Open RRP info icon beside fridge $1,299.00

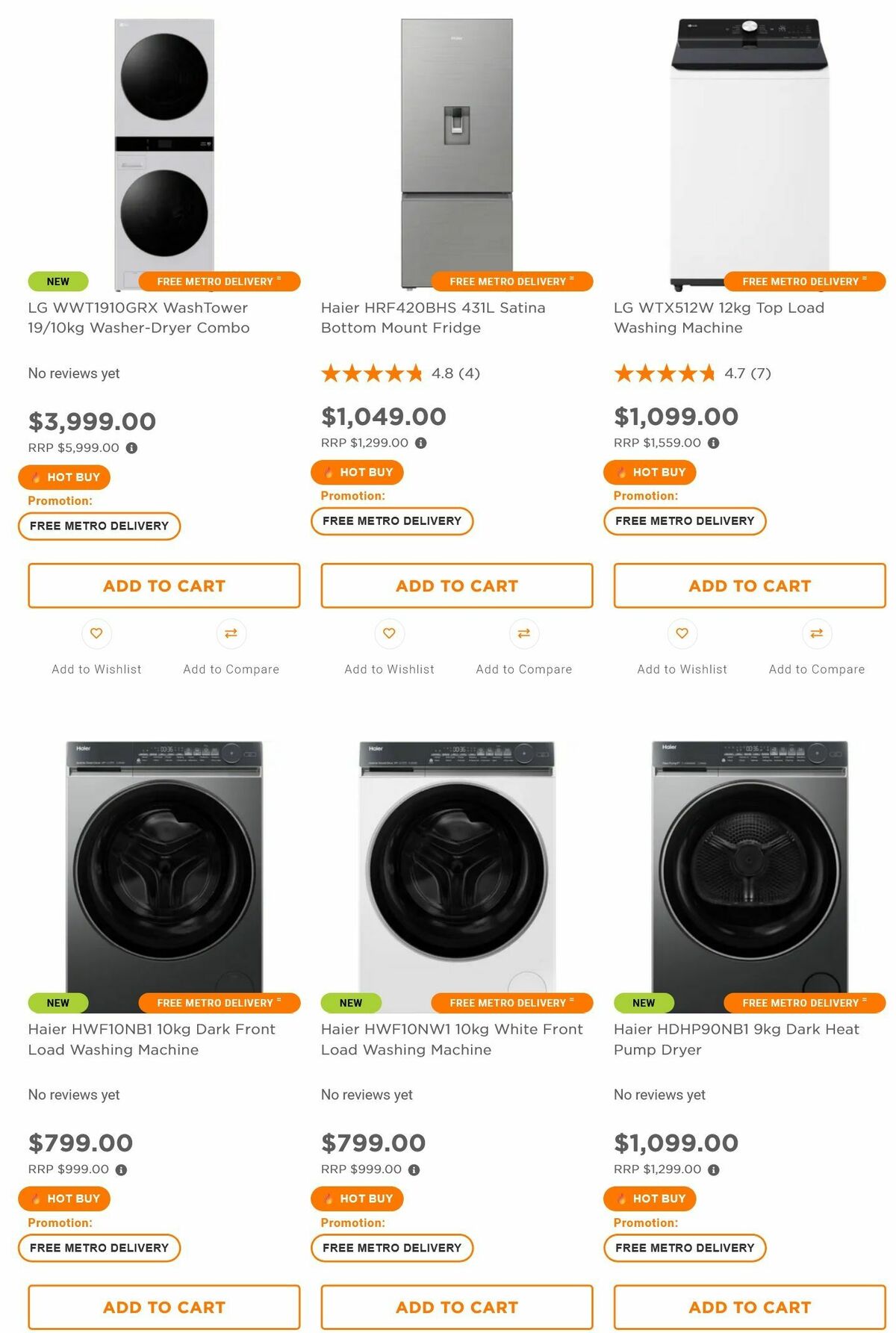click(420, 443)
